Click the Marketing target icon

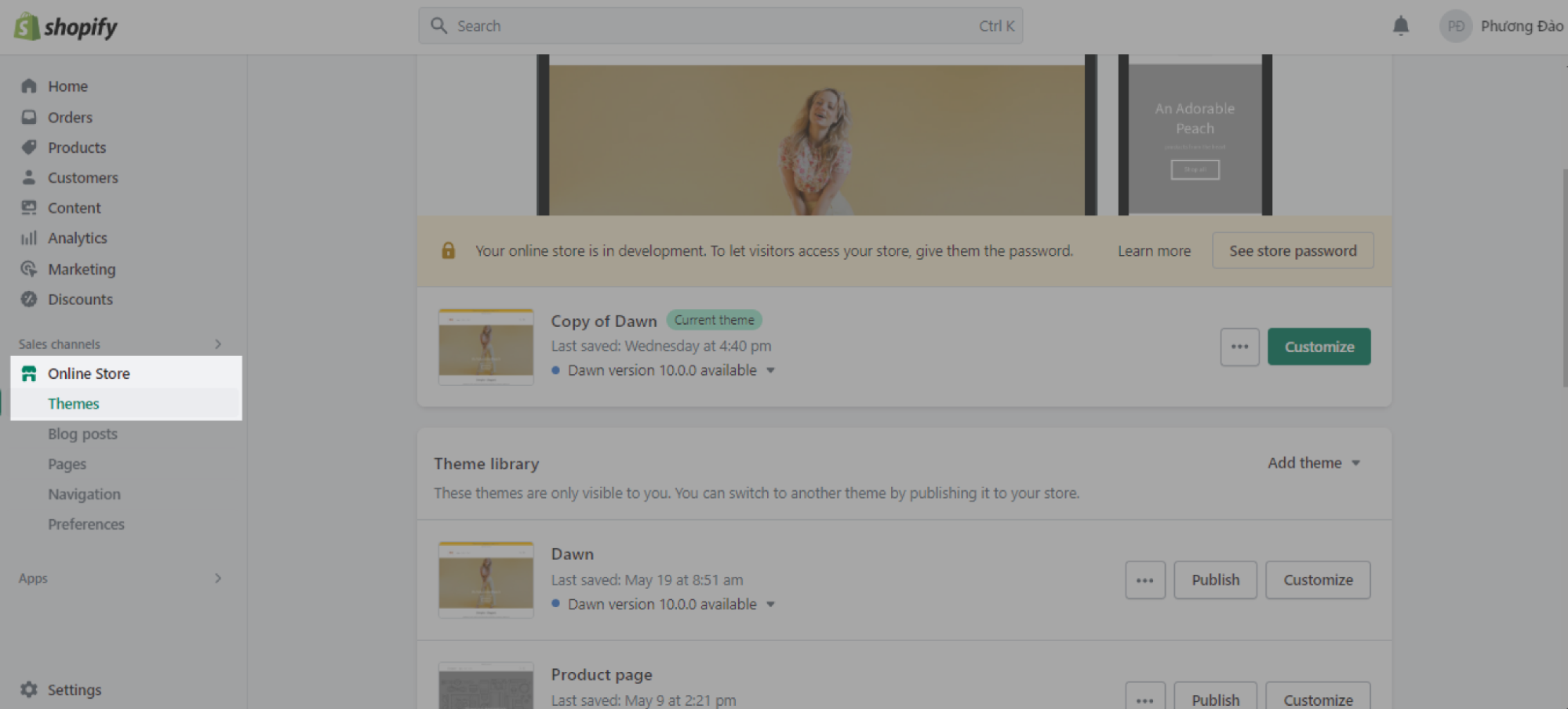click(x=29, y=268)
